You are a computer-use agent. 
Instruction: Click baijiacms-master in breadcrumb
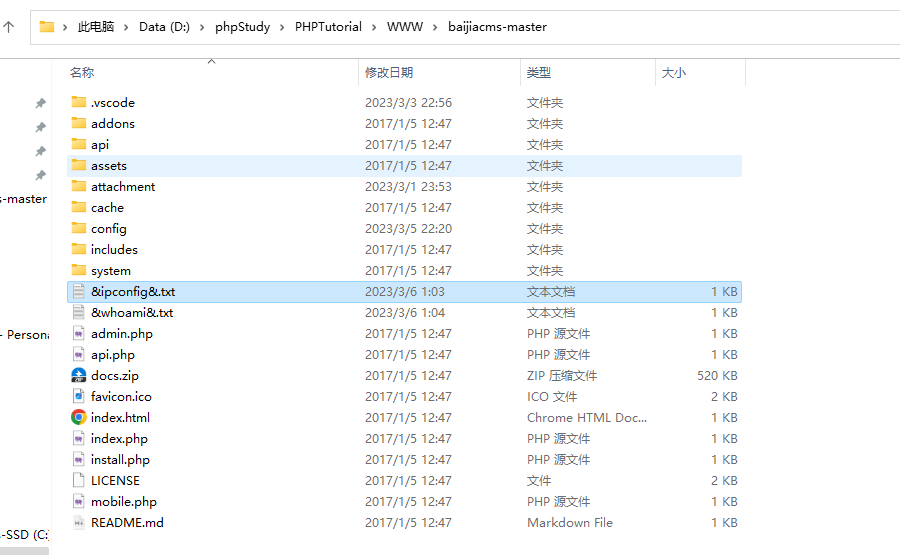pos(497,26)
